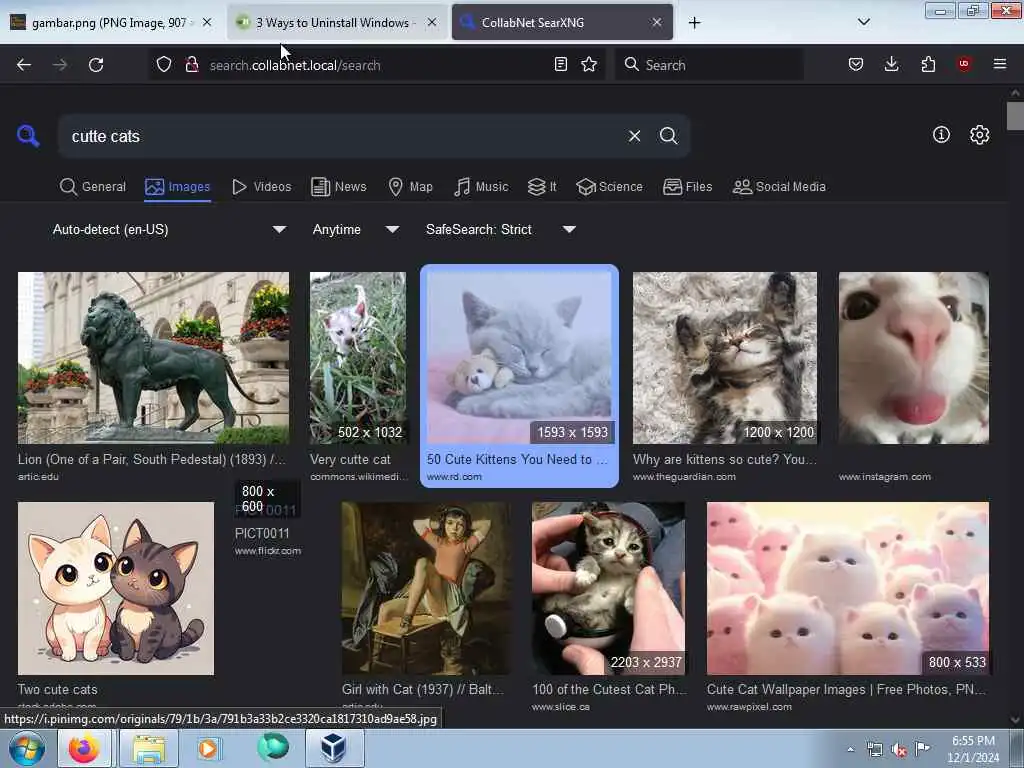
Task: Open the Guardian stretching kitten thumbnail
Action: [725, 358]
